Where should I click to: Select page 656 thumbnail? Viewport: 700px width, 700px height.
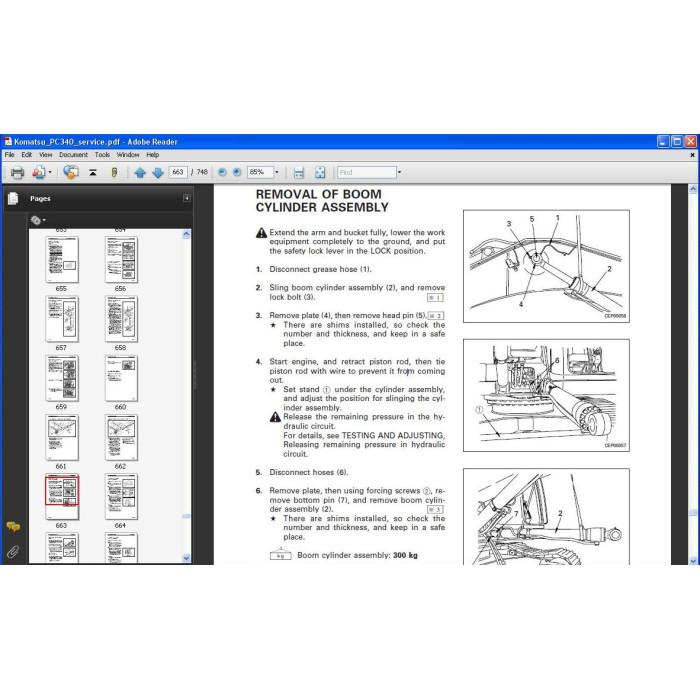coord(121,260)
